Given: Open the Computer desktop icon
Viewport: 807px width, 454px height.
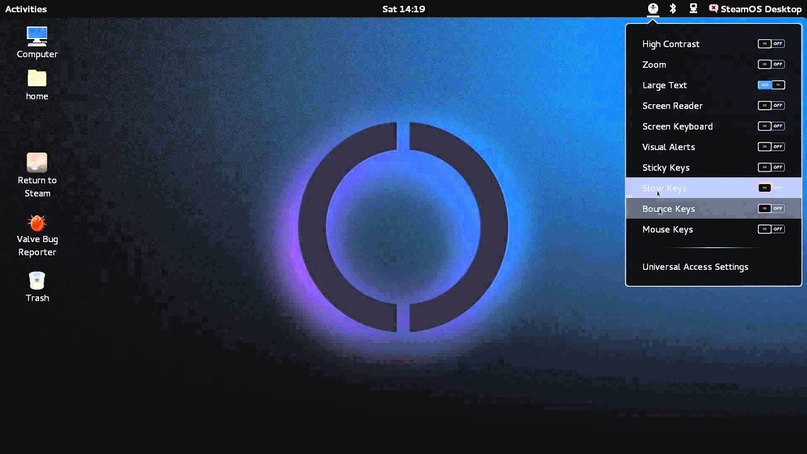Looking at the screenshot, I should 37,42.
